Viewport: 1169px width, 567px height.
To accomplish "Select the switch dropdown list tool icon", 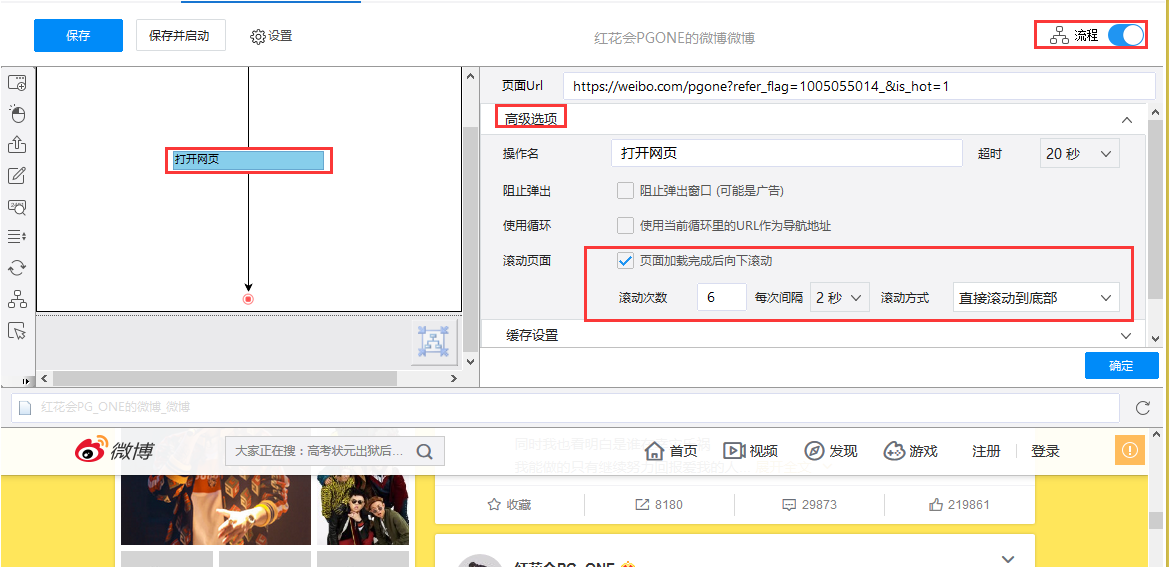I will click(16, 237).
